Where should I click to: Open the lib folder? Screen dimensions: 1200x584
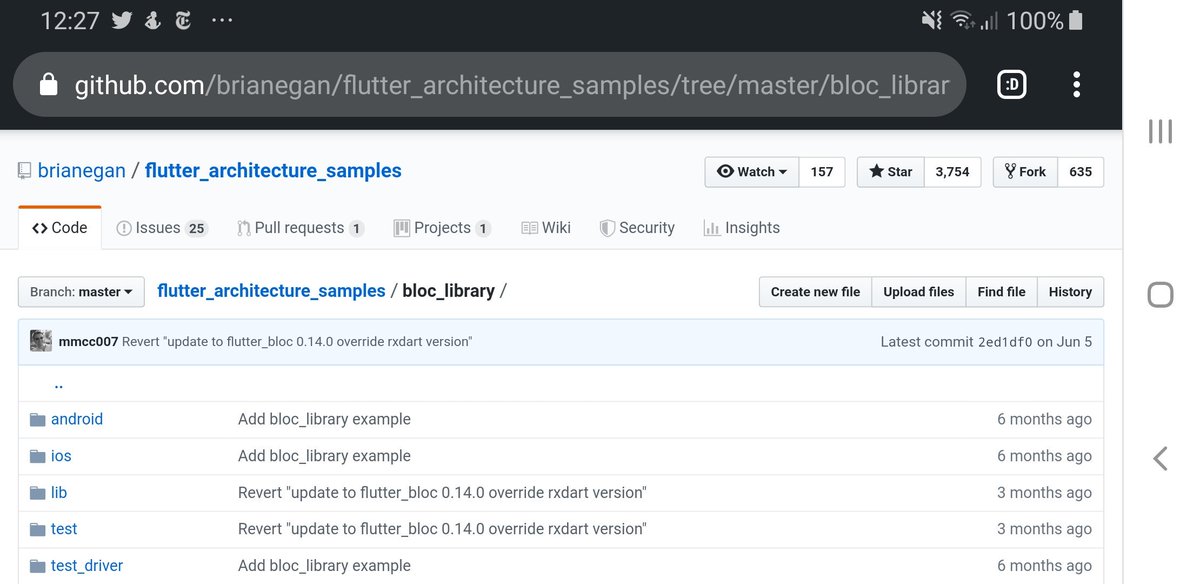tap(59, 493)
